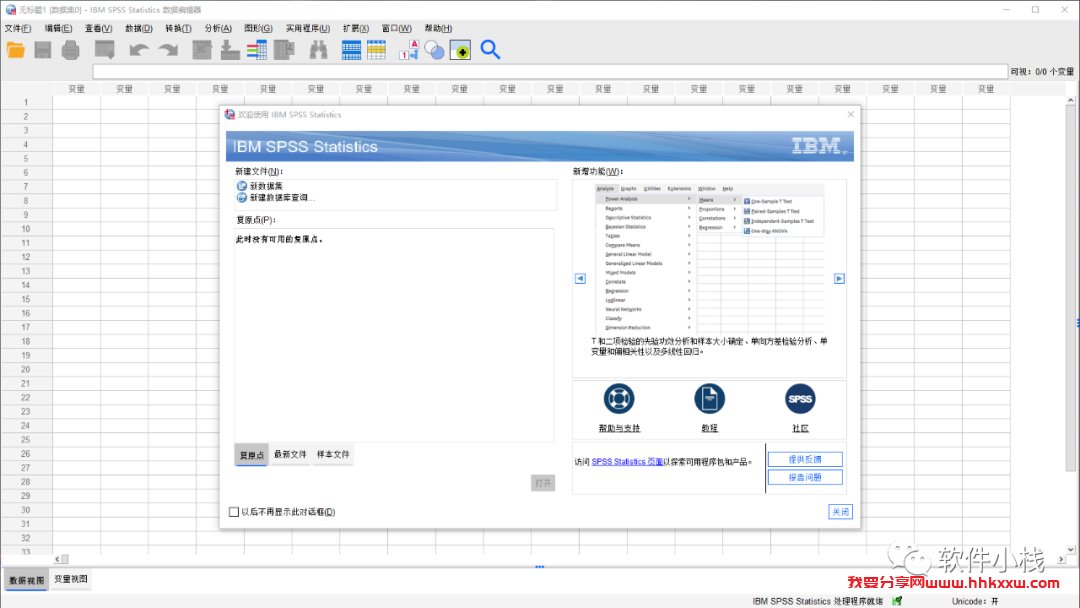Viewport: 1080px width, 608px height.
Task: Click the 新建数据库查询 icon
Action: 242,198
